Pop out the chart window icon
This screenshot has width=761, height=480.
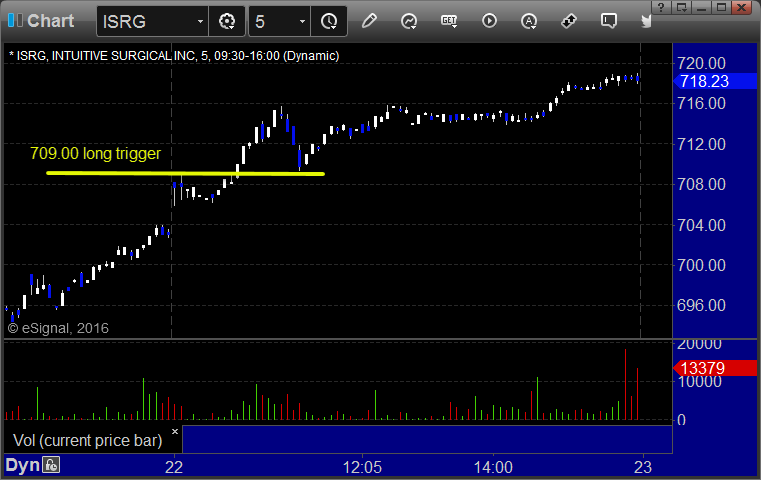click(x=682, y=8)
